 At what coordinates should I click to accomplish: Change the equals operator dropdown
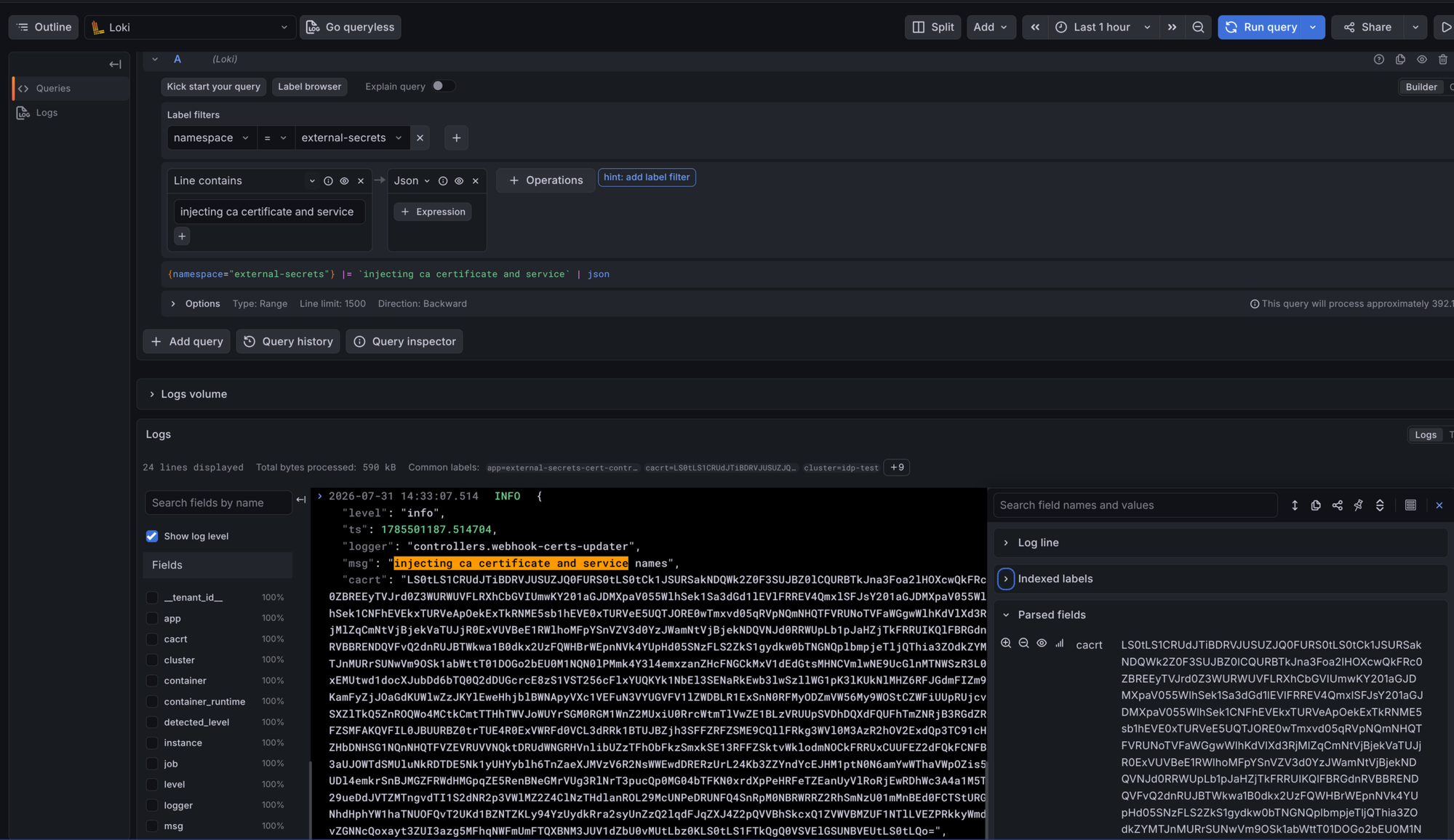click(276, 137)
